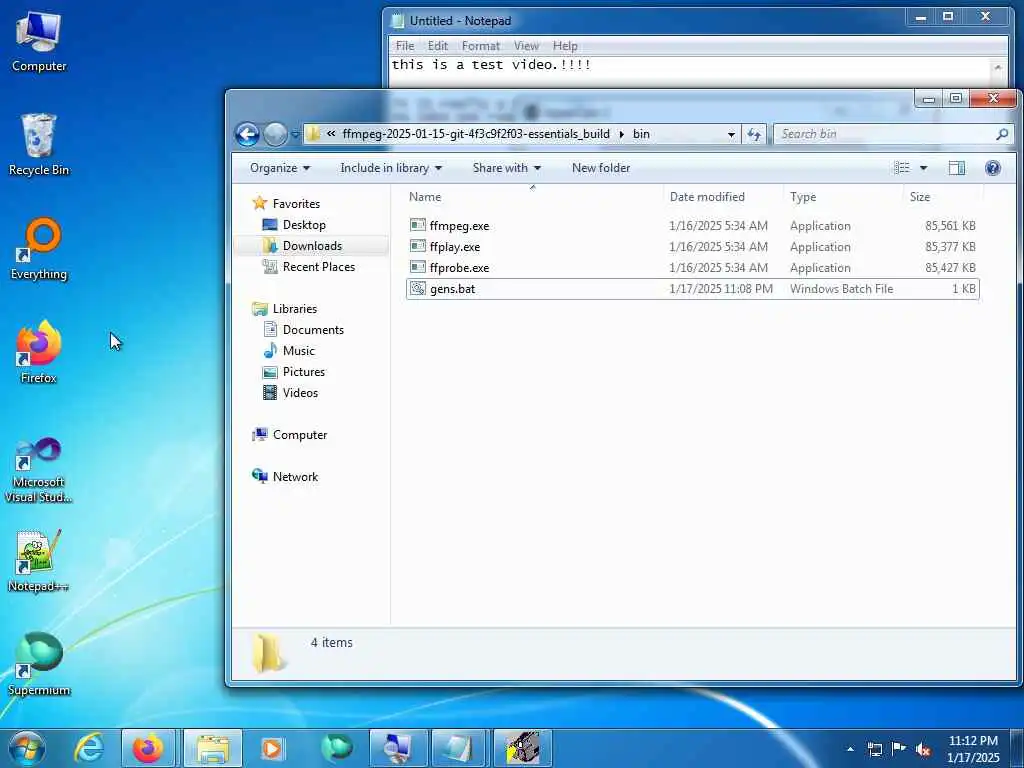The image size is (1024, 768).
Task: Toggle the Explorer preview pane button
Action: 957,168
